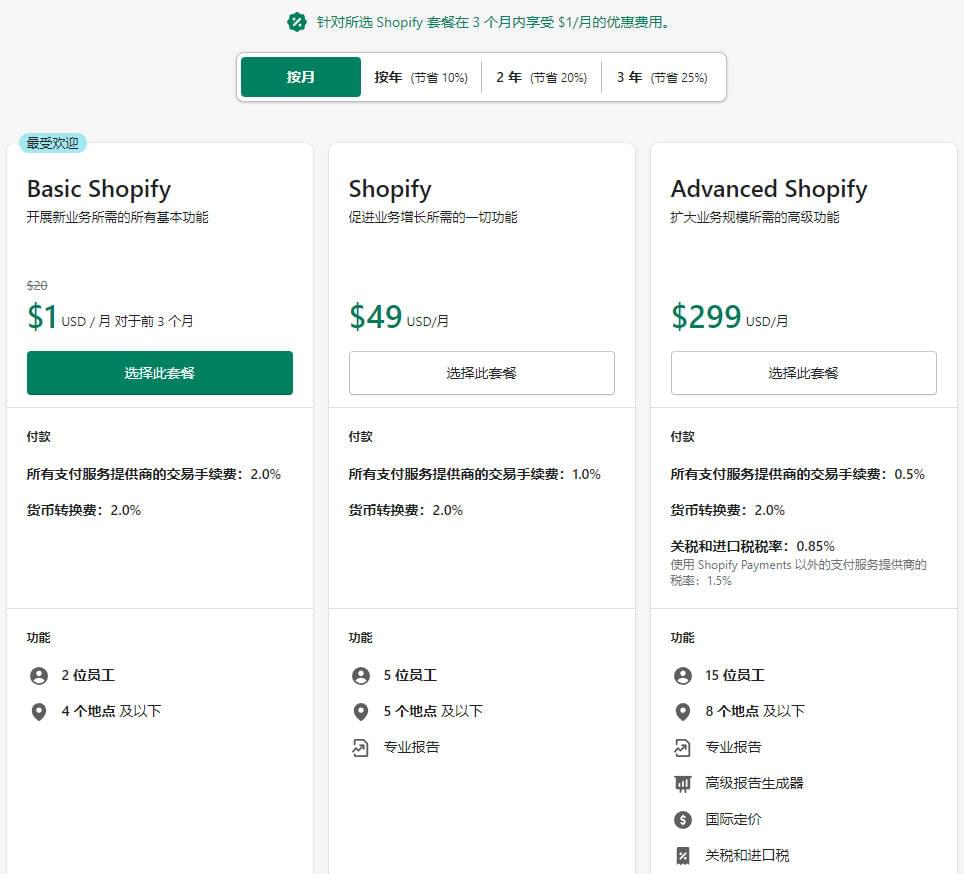Click 关税和进口税税率 0.85% text
Screen dimensions: 964x874
pyautogui.click(x=753, y=546)
